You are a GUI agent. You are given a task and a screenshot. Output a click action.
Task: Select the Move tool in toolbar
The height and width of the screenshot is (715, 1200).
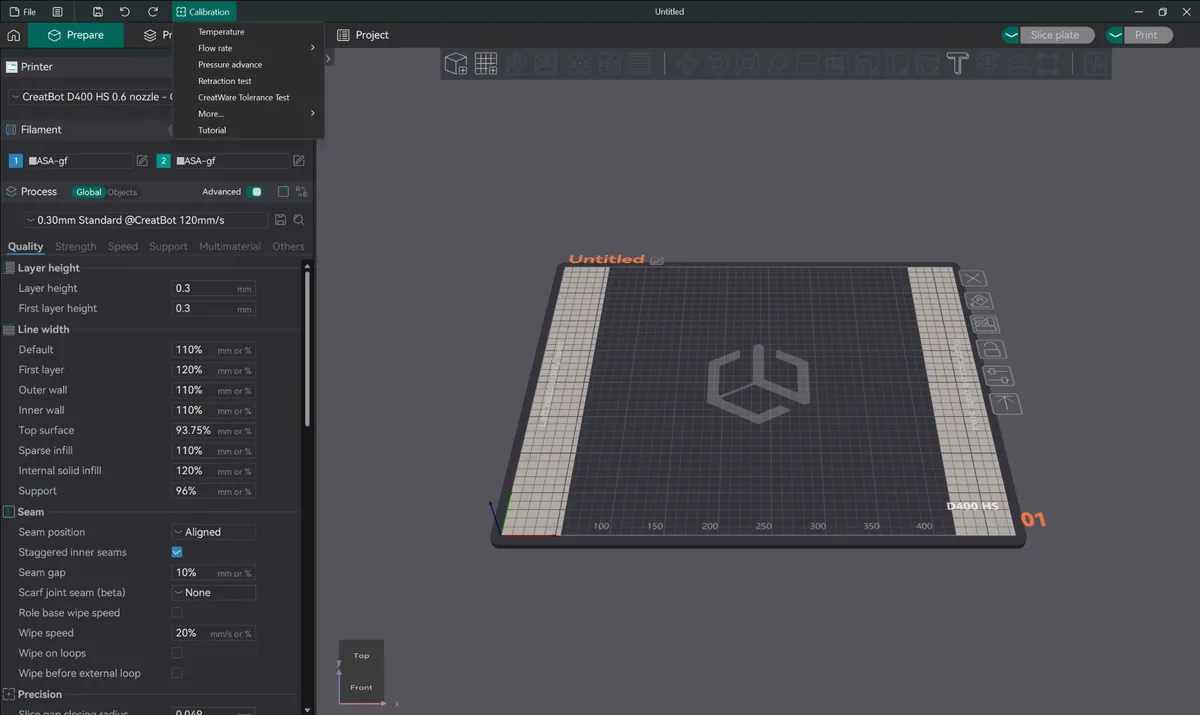click(687, 64)
